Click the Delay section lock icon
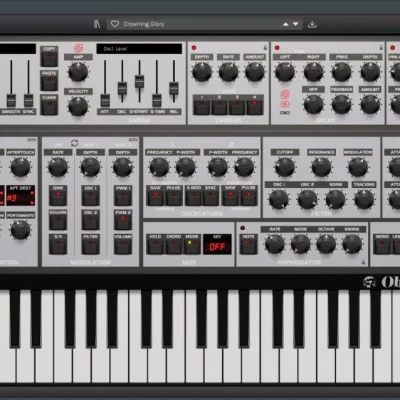 point(381,47)
